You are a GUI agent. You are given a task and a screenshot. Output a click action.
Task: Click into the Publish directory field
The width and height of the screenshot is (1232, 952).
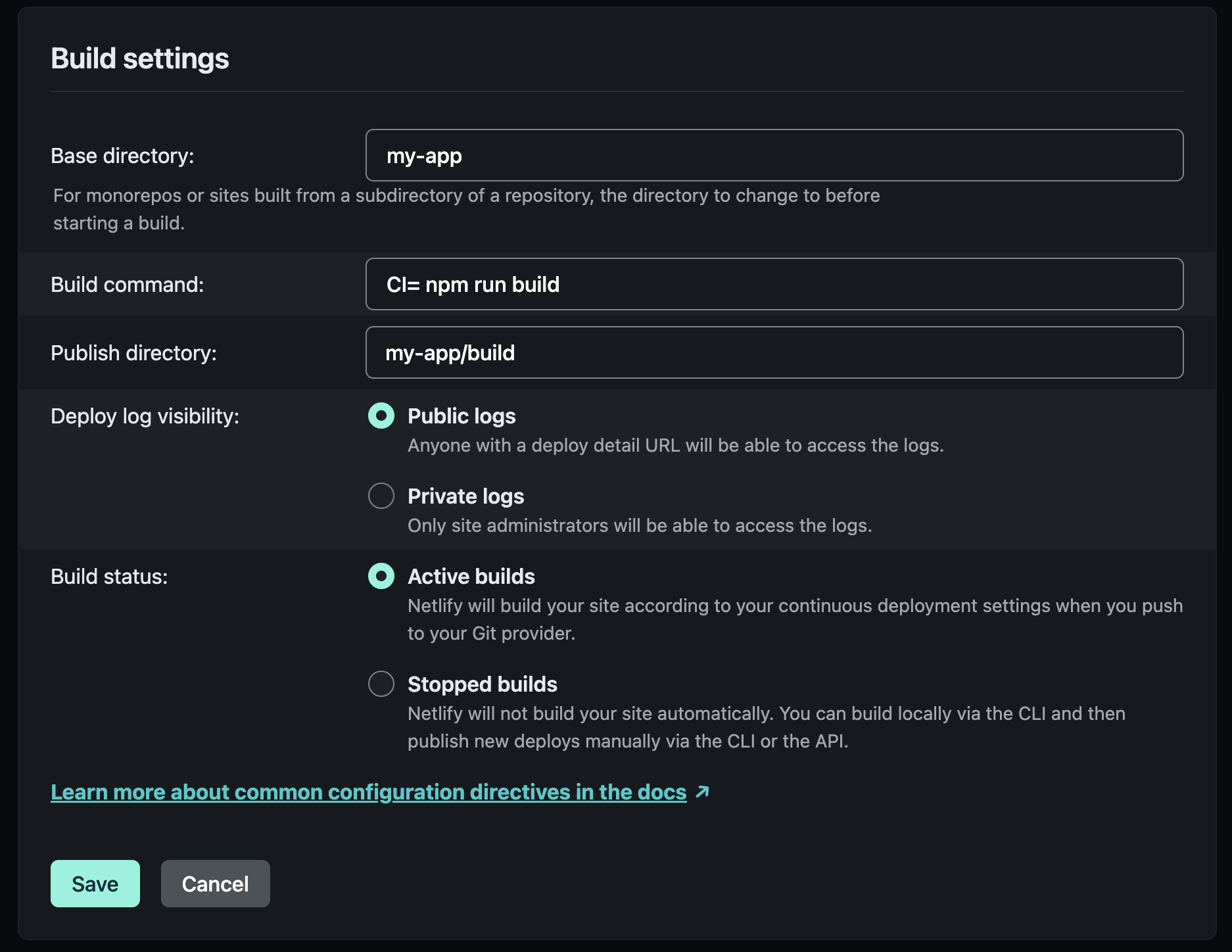click(774, 352)
